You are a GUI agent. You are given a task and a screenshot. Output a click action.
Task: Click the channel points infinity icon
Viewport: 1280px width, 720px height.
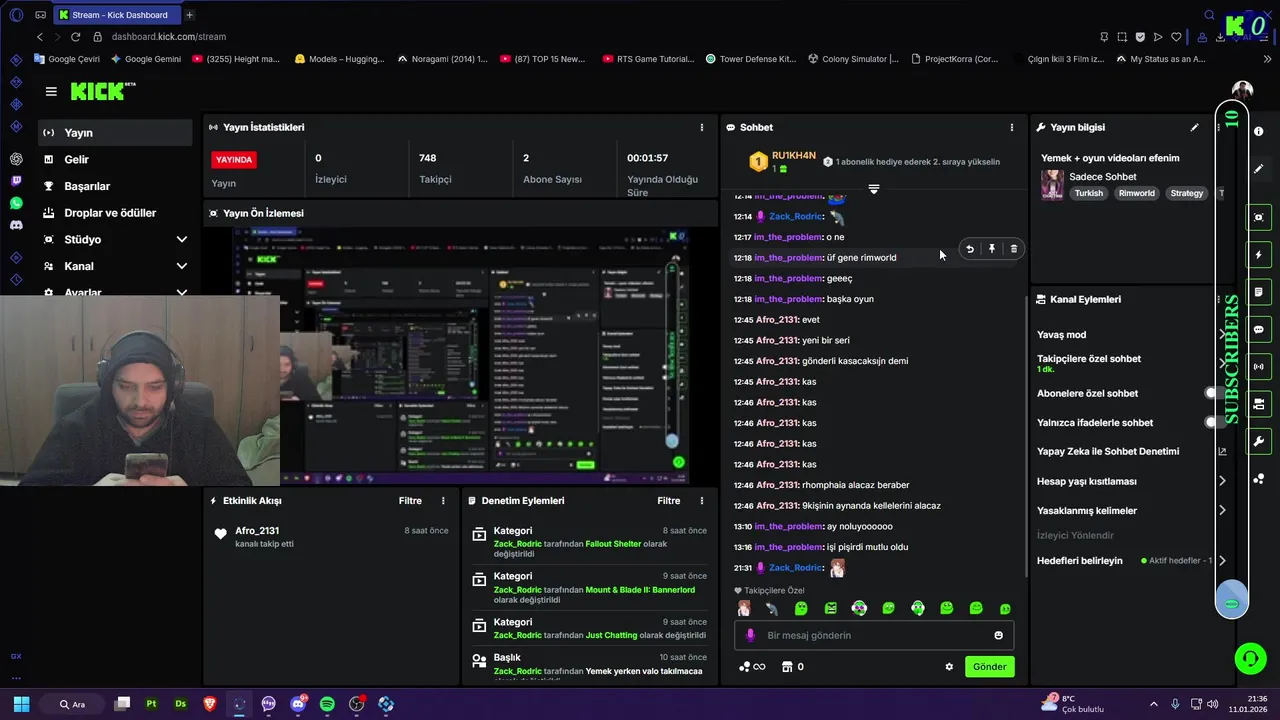(752, 667)
